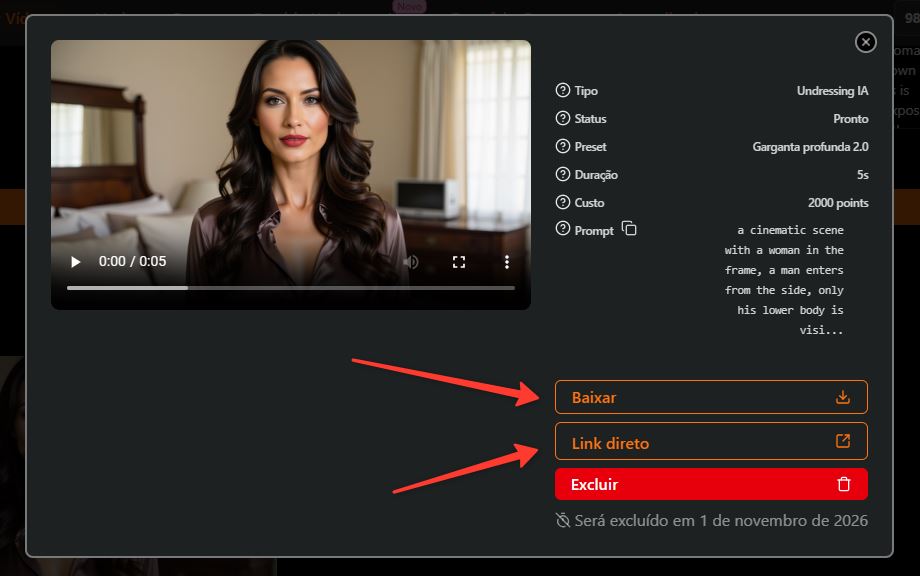Click the video progress bar

click(291, 288)
